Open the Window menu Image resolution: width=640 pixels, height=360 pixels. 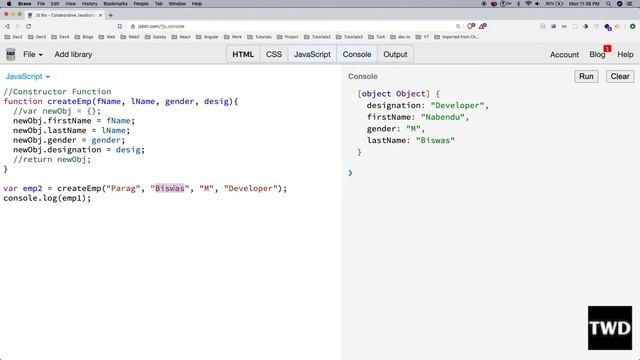pos(177,4)
